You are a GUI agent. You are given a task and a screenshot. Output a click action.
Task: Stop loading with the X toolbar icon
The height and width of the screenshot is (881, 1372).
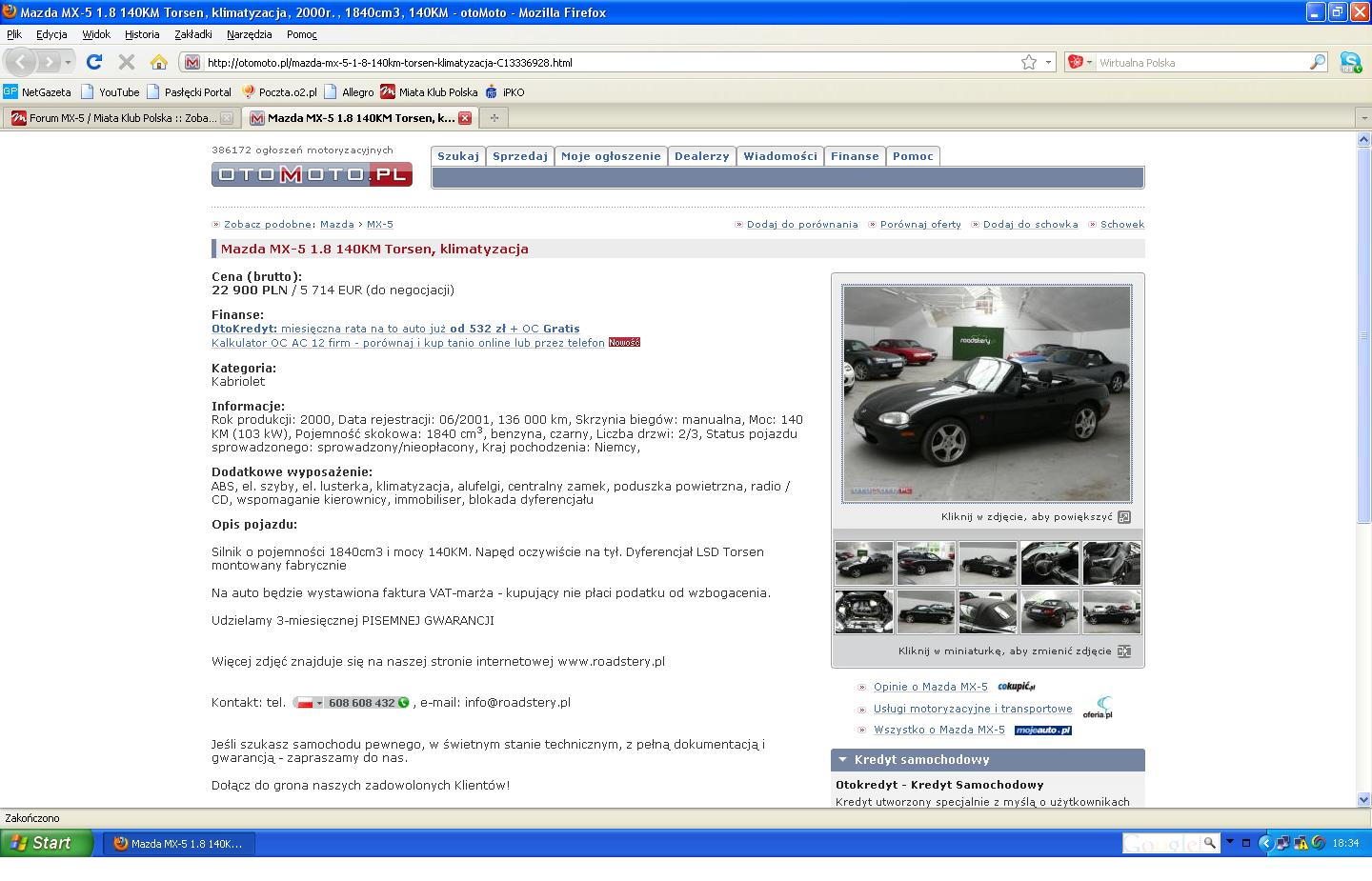pos(126,62)
